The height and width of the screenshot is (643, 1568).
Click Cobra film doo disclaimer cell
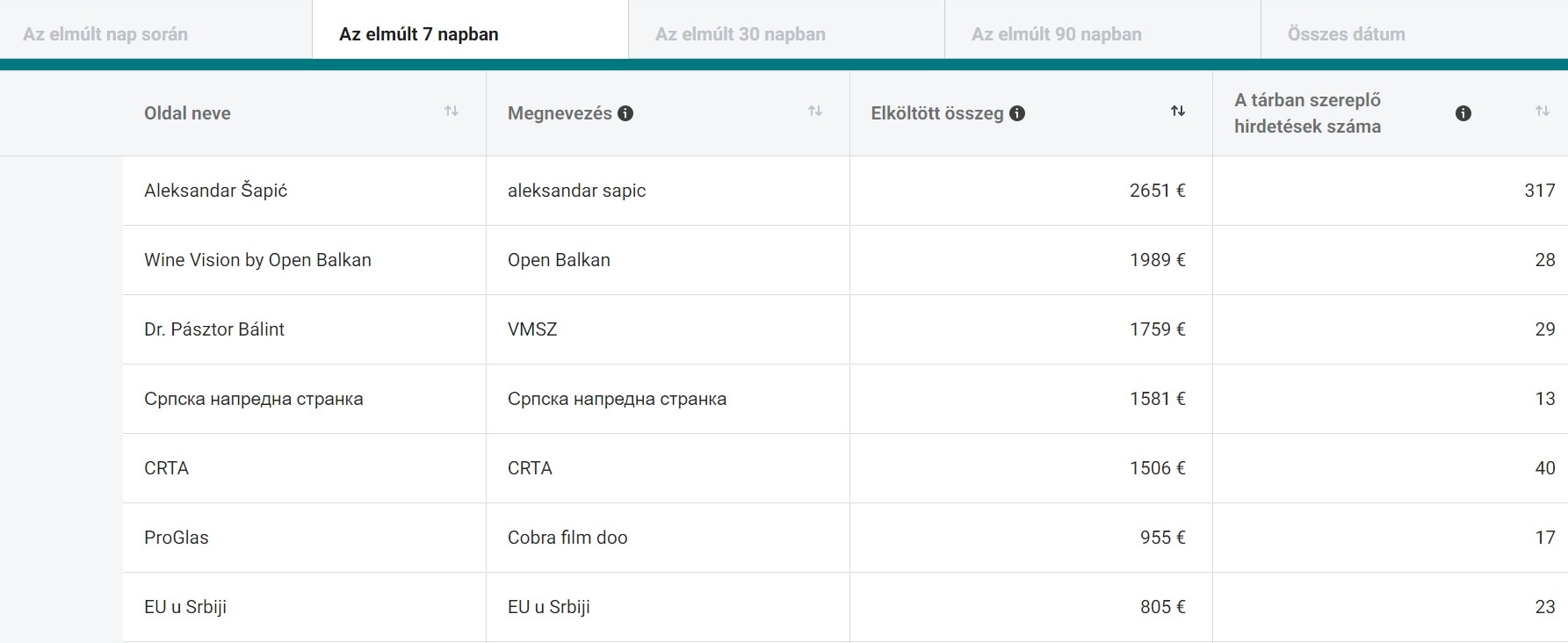pyautogui.click(x=567, y=538)
